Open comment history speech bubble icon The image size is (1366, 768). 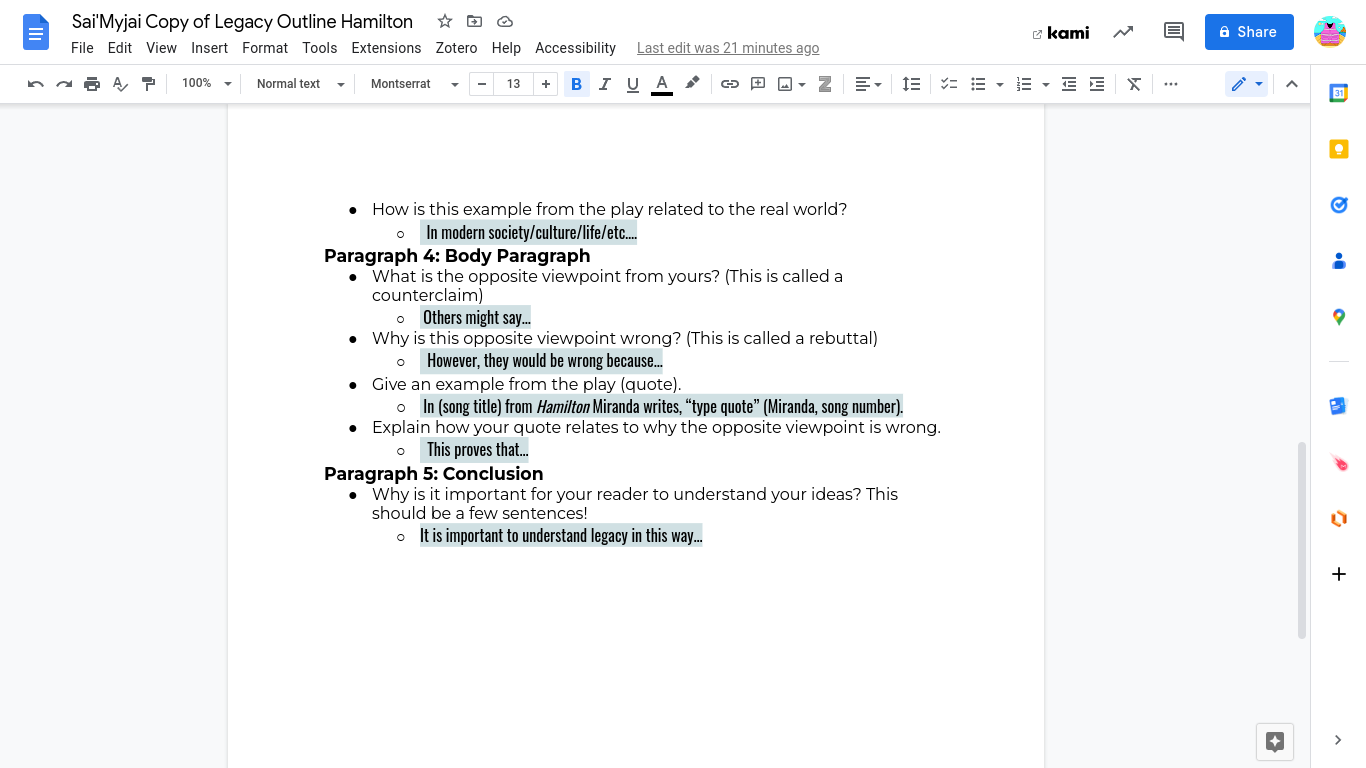pyautogui.click(x=1174, y=32)
